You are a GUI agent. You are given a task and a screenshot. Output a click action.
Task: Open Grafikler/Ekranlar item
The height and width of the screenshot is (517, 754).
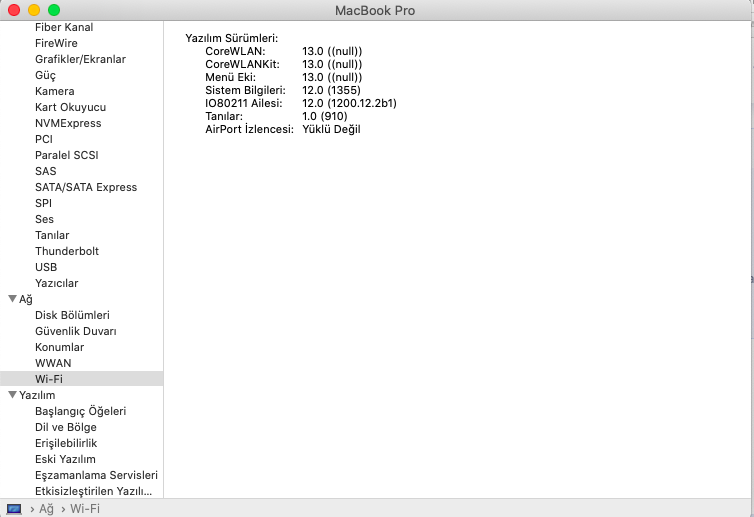(x=80, y=59)
